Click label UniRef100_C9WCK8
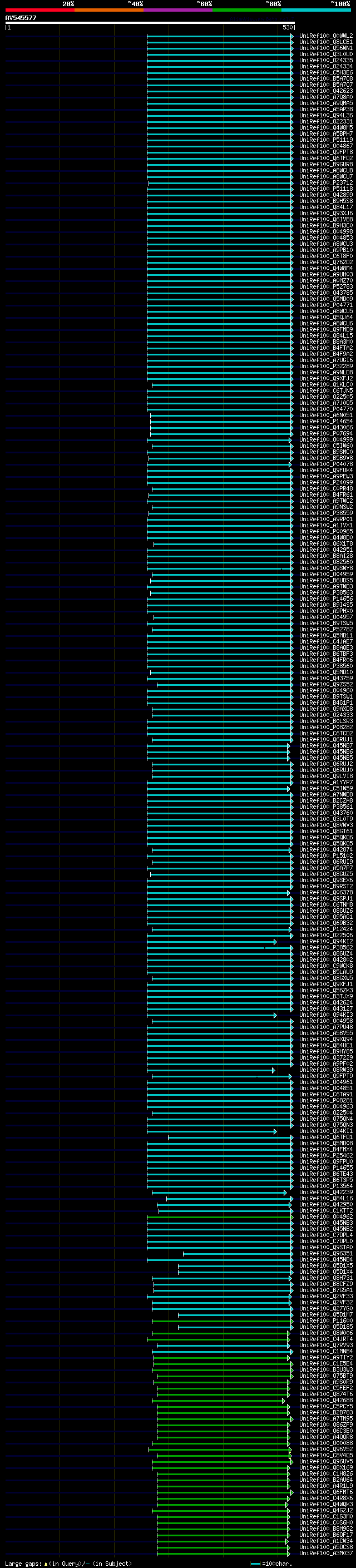 pos(326,966)
